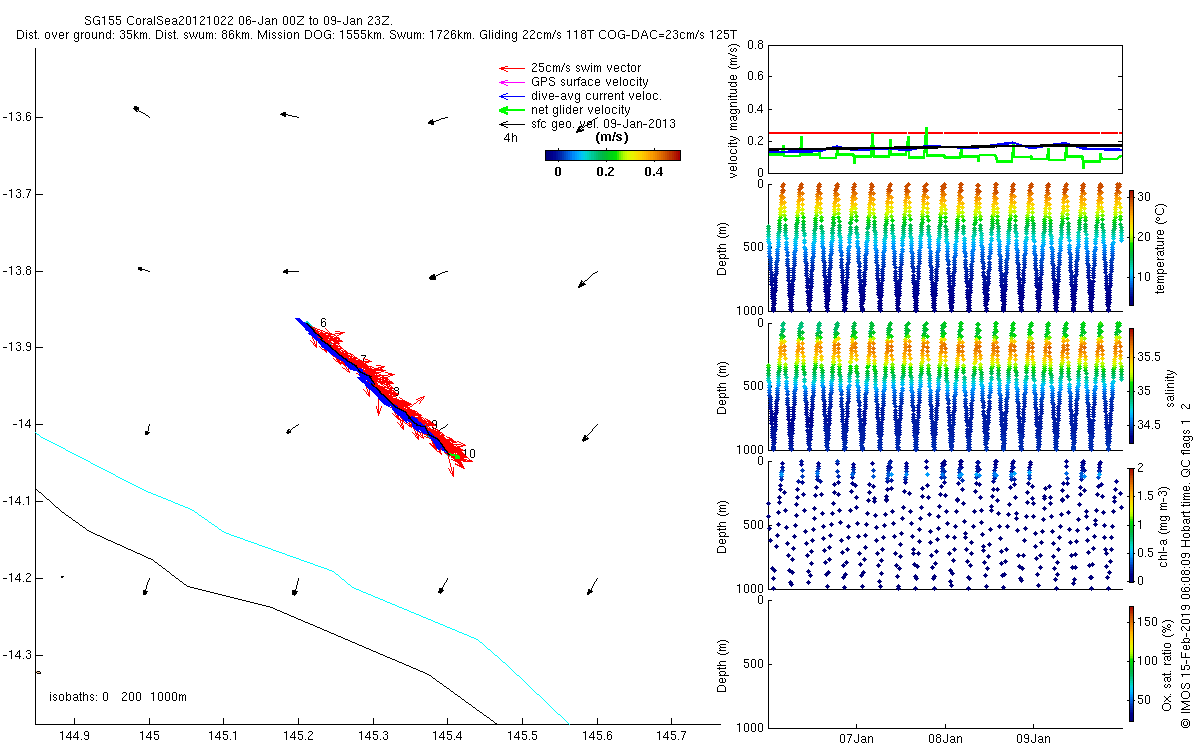1200x750 pixels.
Task: Click the green glider end marker near label 10
Action: tap(455, 456)
